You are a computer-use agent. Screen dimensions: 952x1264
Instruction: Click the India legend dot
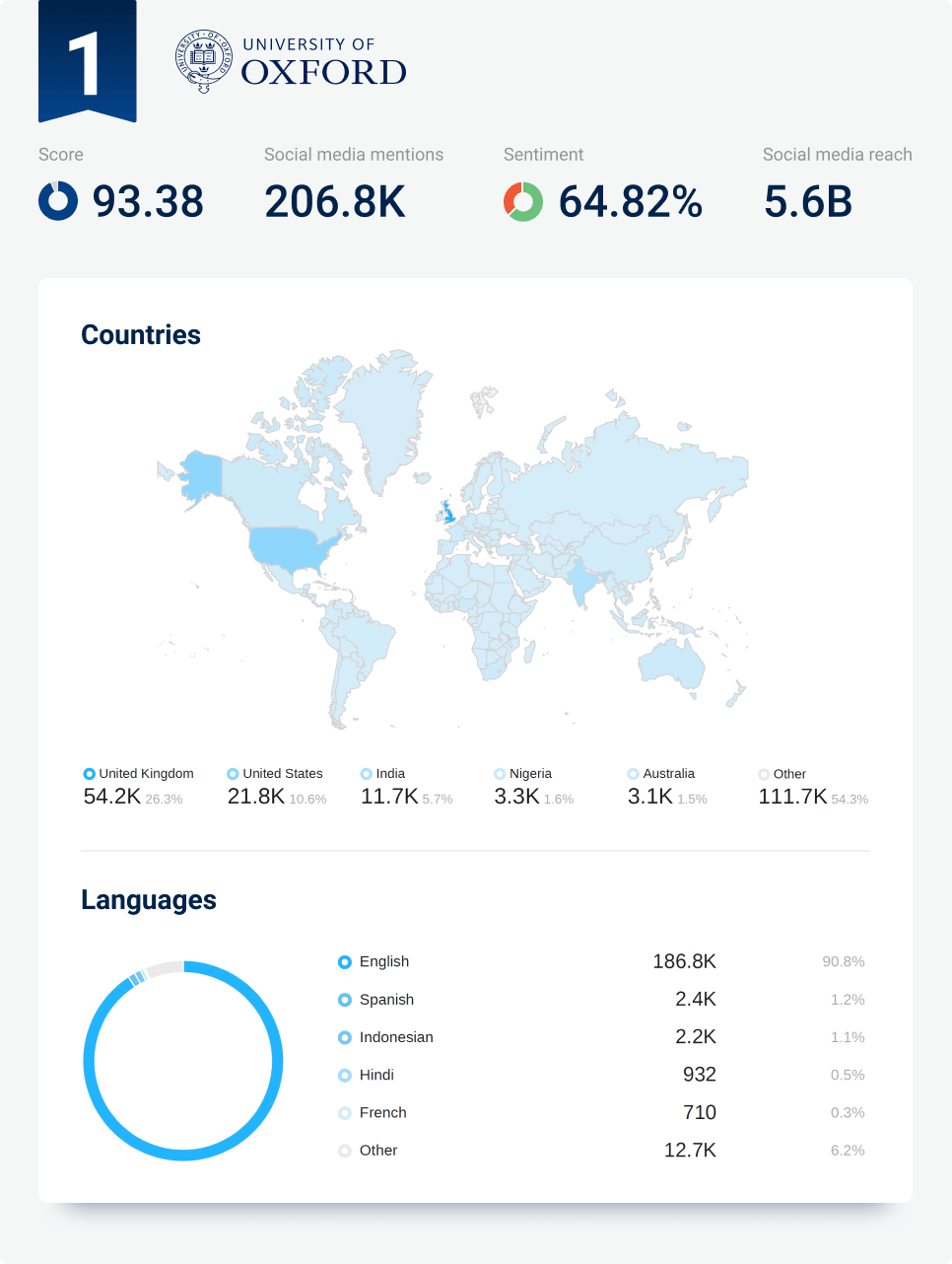coord(367,774)
